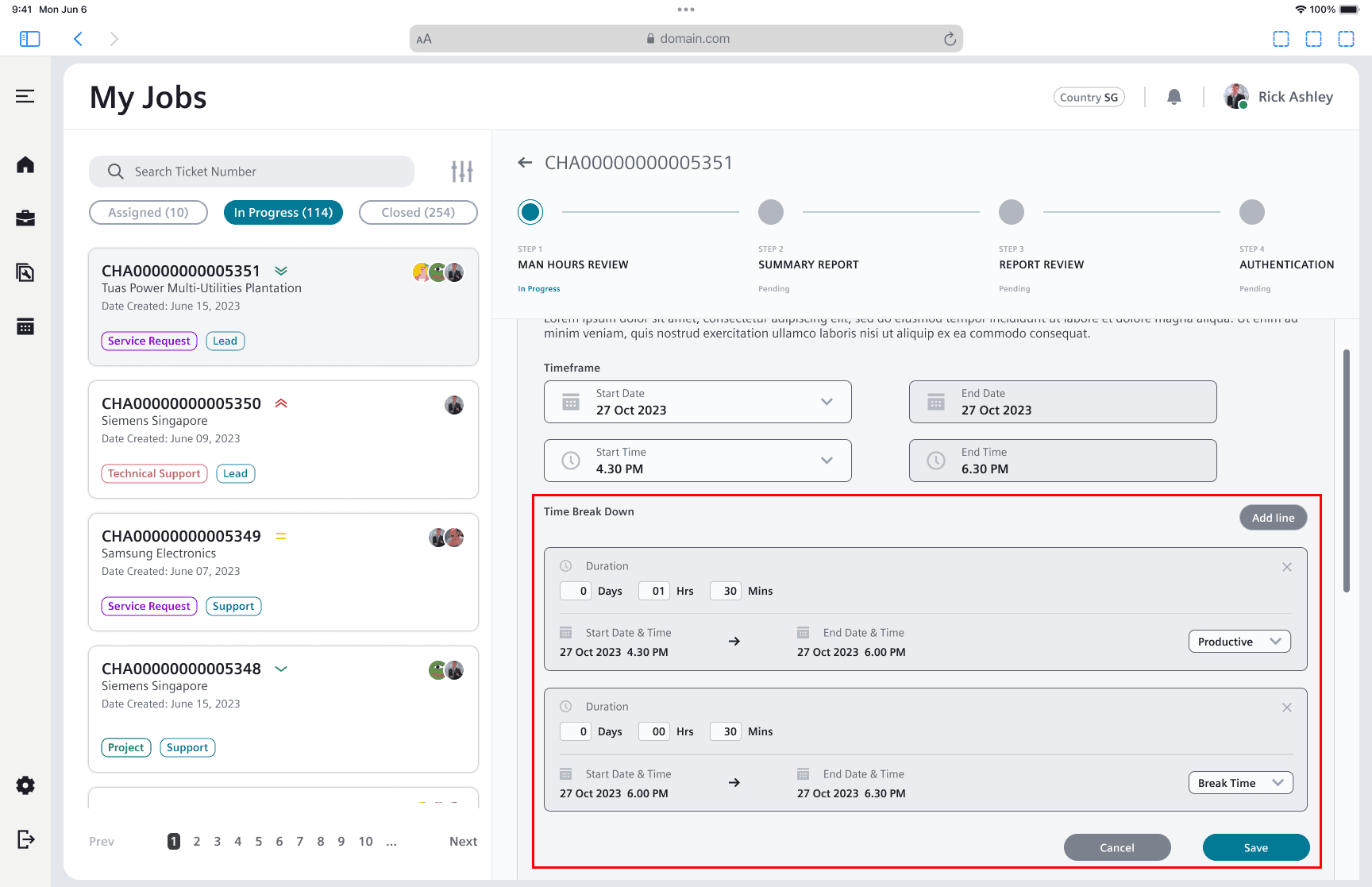Click high-priority icon on ticket 5350
The width and height of the screenshot is (1372, 887).
[281, 403]
